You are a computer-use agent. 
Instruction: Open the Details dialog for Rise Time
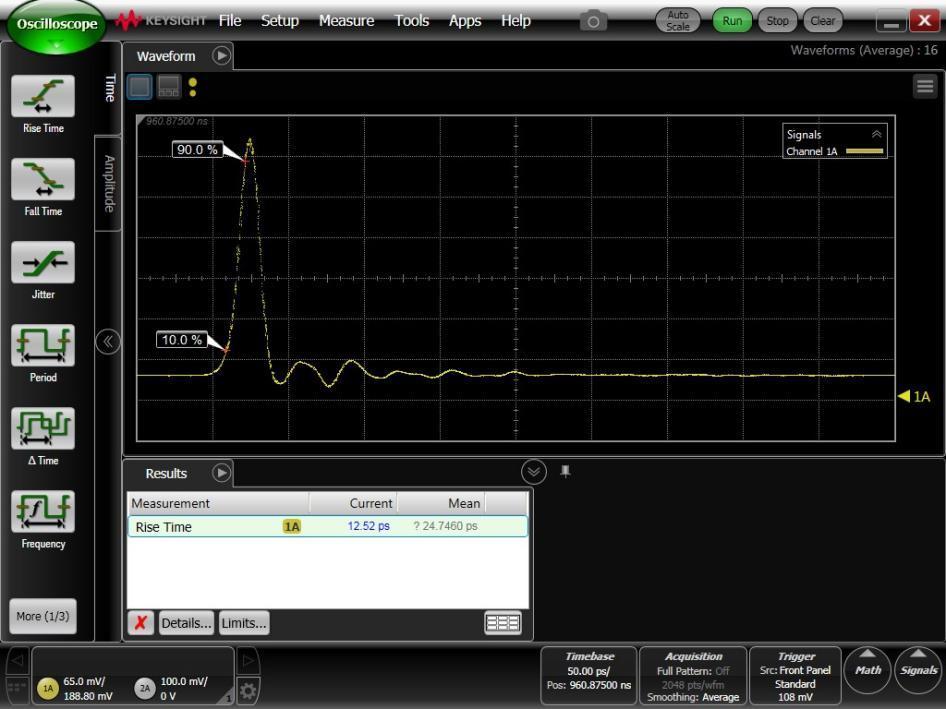186,622
